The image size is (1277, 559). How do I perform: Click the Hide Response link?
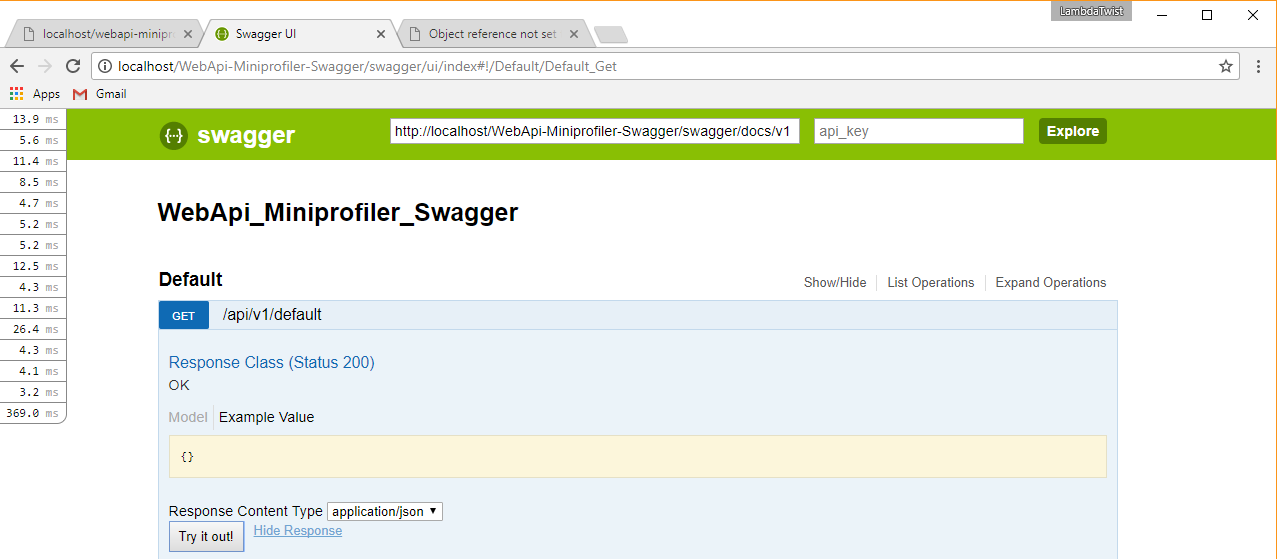tap(297, 531)
